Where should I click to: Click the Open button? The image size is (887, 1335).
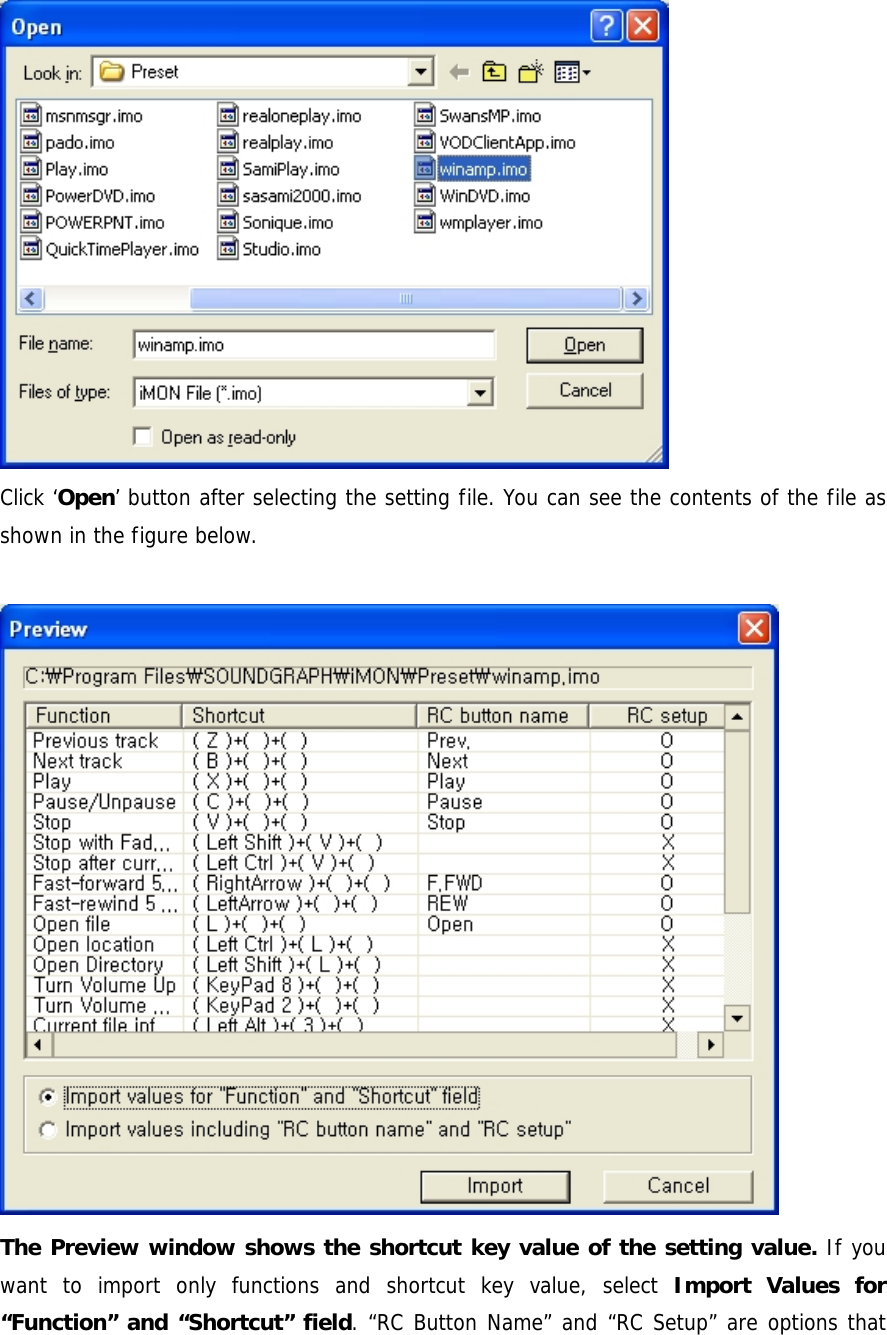tap(584, 344)
